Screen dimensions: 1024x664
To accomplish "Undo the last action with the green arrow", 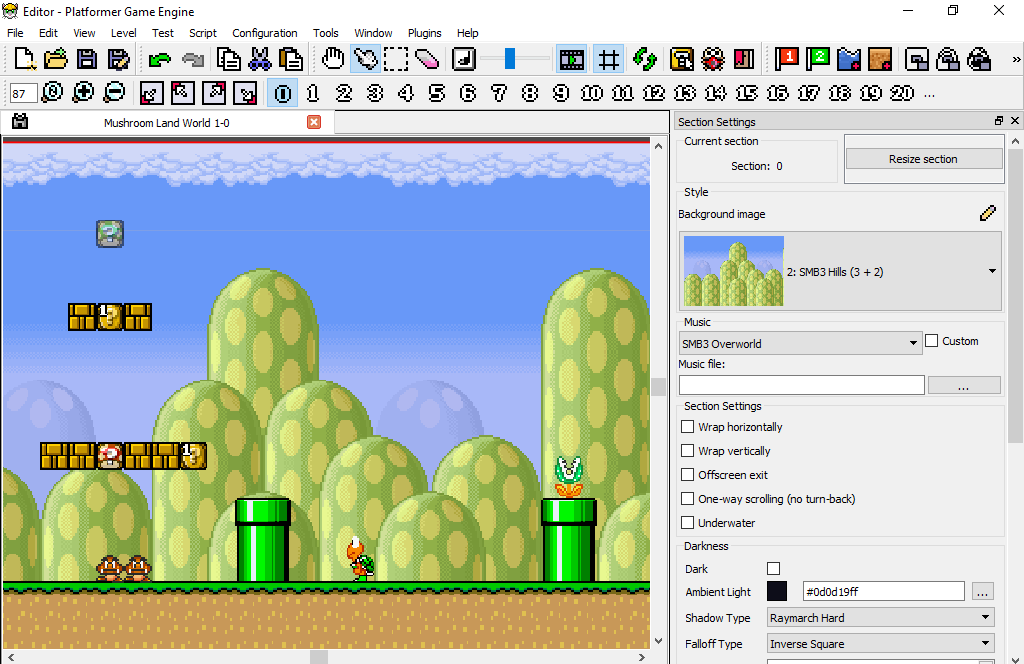I will point(159,59).
